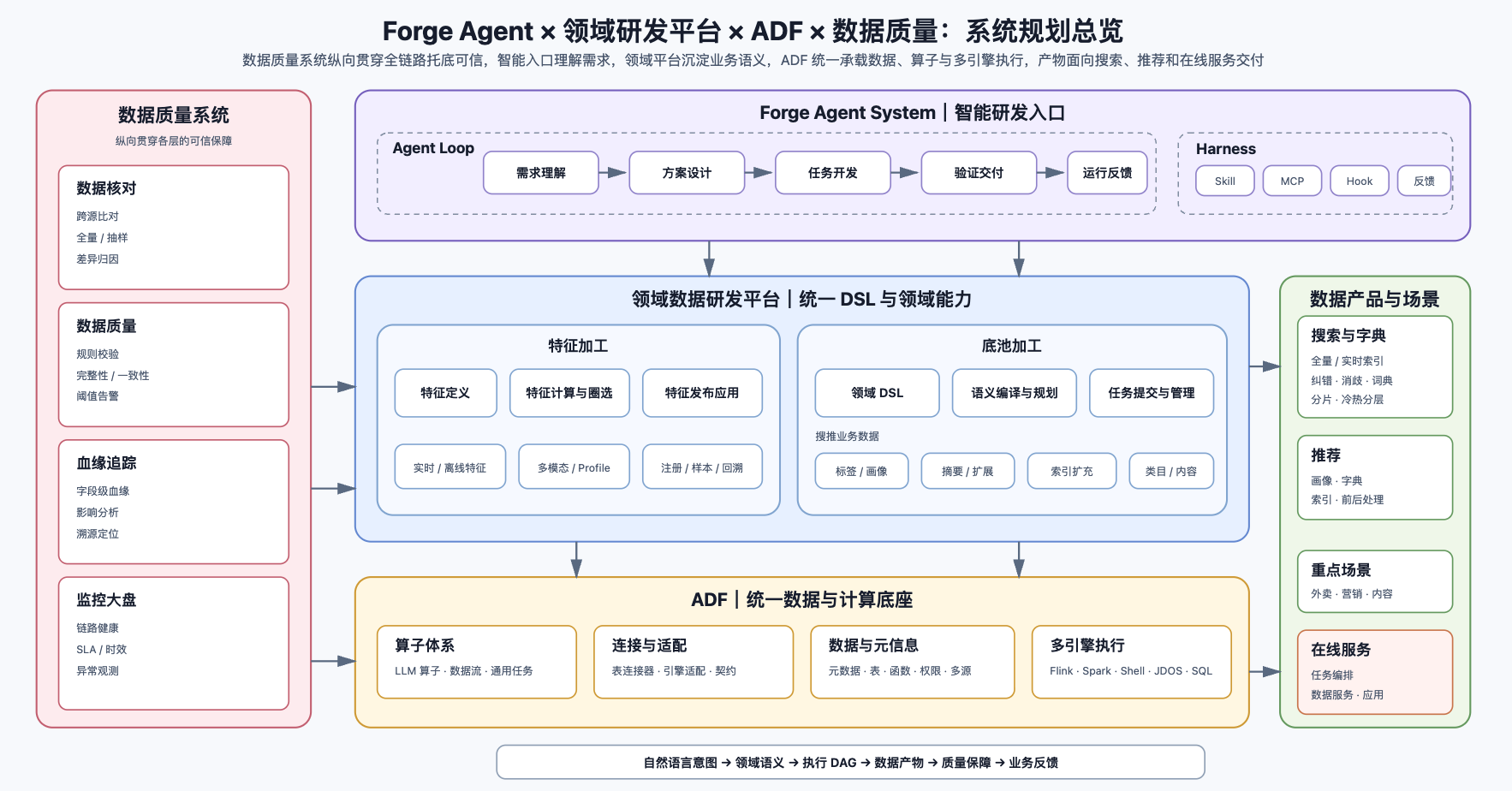Click the 算子体系 card in ADF
This screenshot has height=791, width=1512.
click(x=477, y=662)
